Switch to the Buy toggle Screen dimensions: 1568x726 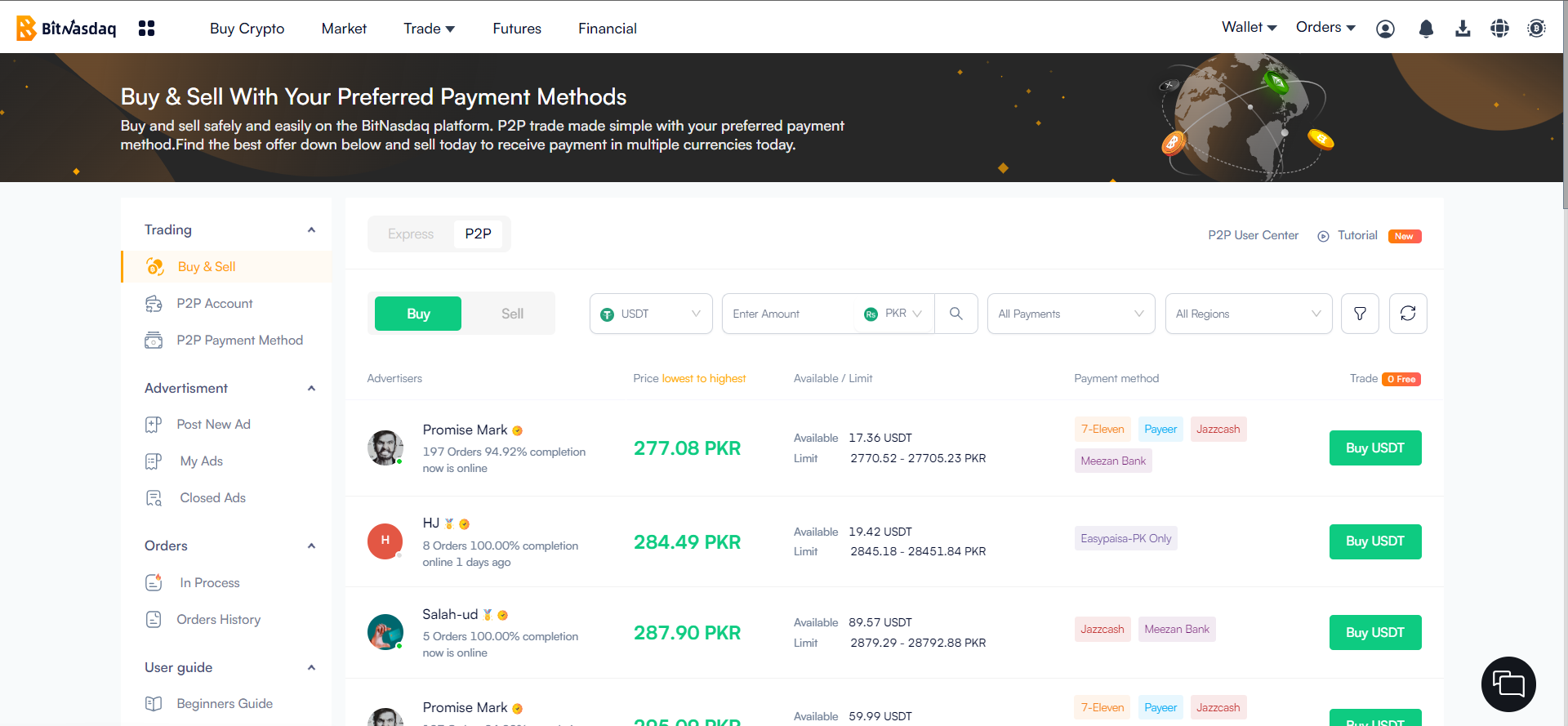point(418,314)
